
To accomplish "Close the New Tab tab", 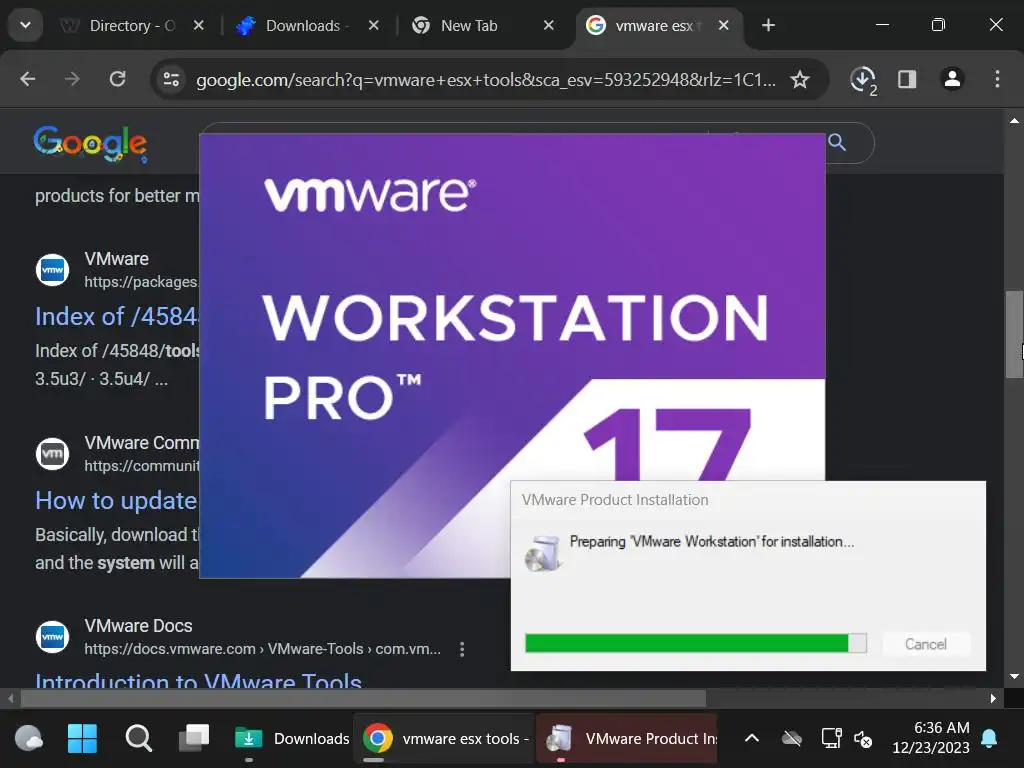I will [x=549, y=25].
